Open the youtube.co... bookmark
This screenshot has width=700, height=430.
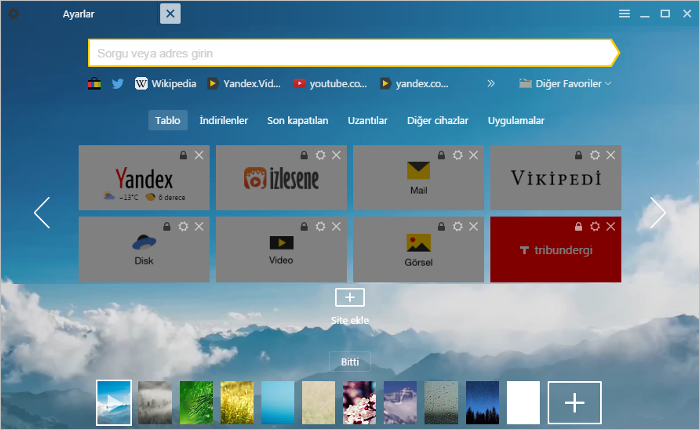click(x=330, y=83)
